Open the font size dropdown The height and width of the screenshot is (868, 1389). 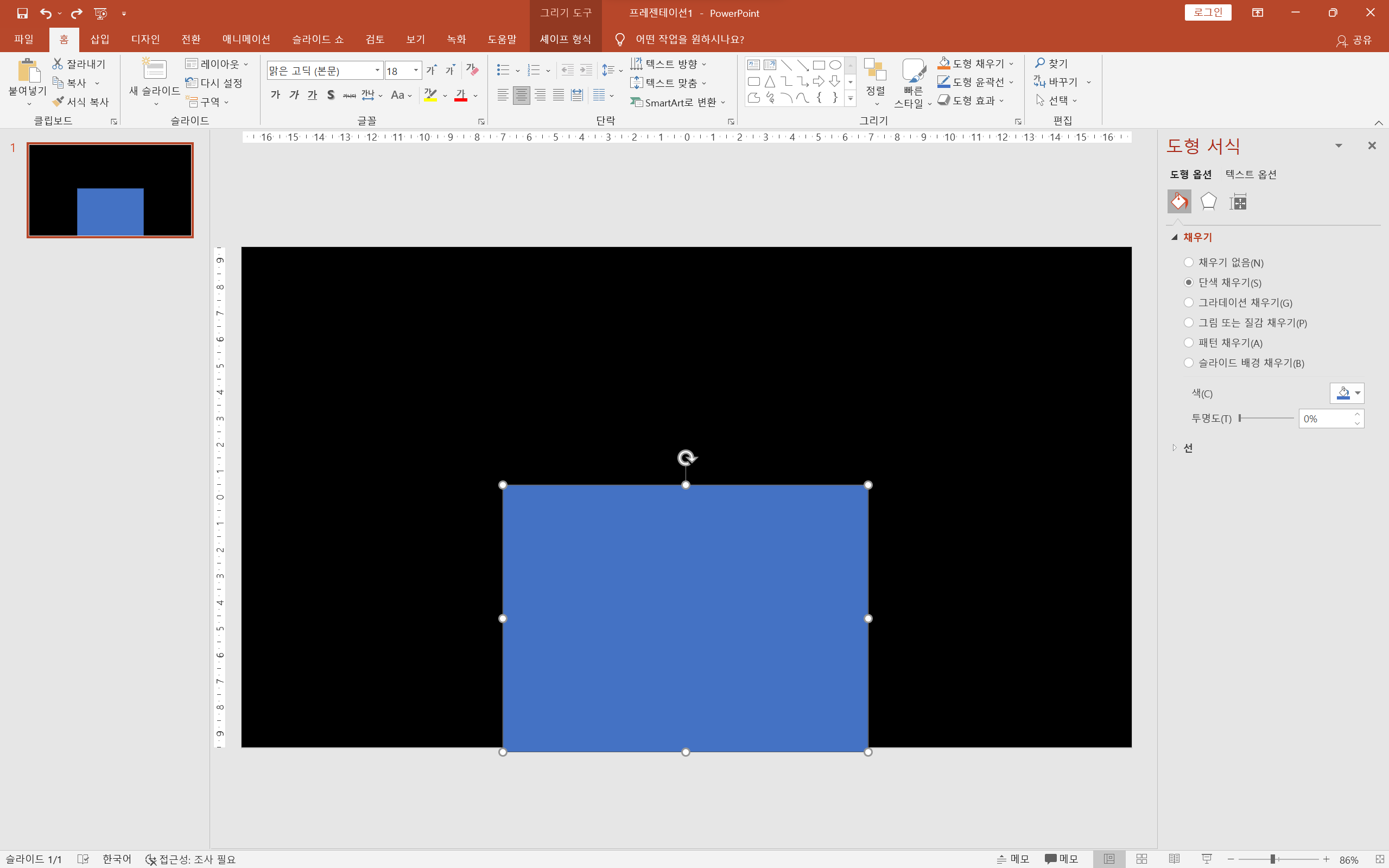[416, 71]
